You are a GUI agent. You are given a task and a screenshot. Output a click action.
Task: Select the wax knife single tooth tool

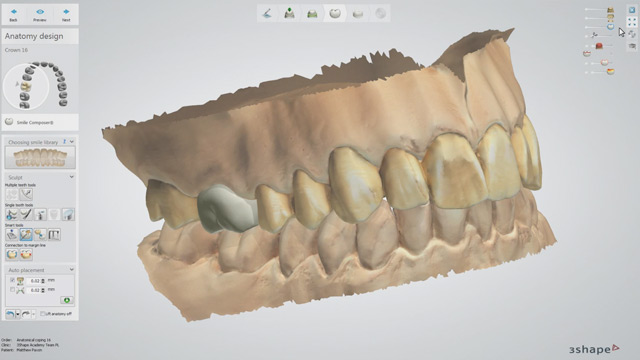(26, 214)
